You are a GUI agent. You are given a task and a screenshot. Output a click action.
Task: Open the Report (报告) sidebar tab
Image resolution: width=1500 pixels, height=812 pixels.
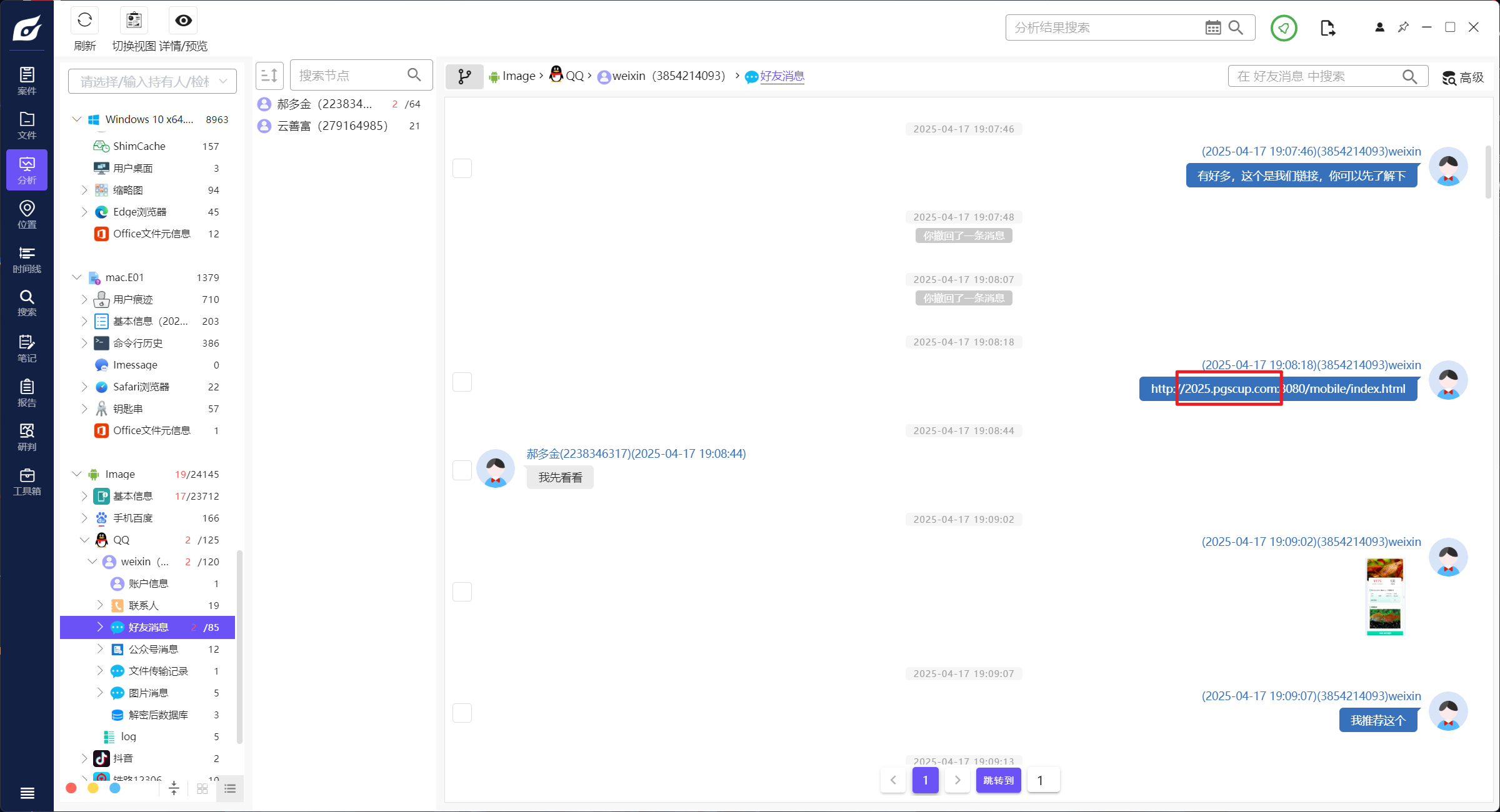(27, 392)
